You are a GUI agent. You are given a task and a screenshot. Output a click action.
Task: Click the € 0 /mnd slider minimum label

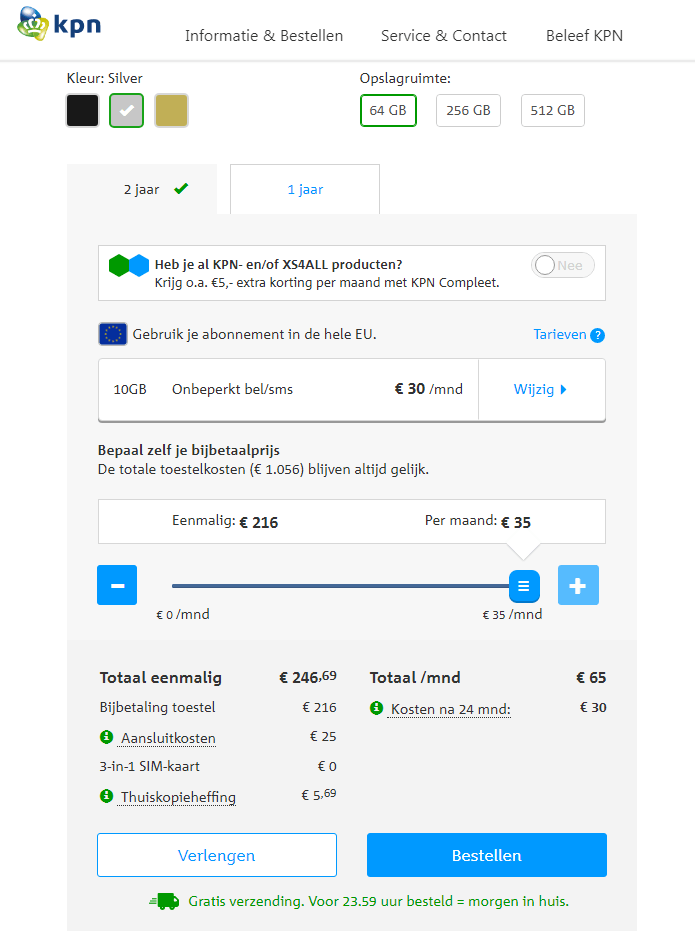click(183, 614)
